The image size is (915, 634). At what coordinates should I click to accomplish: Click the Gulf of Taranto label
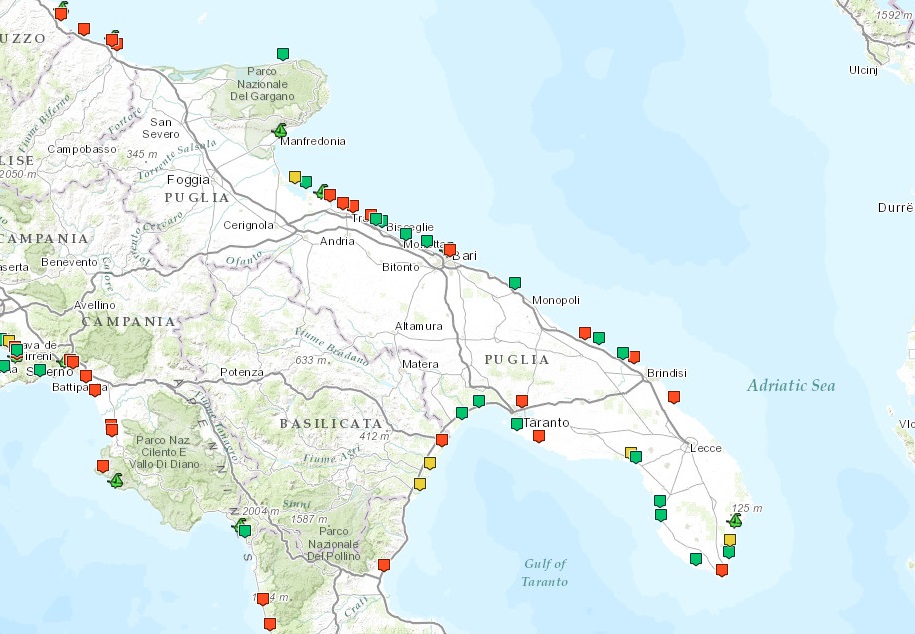[x=546, y=573]
